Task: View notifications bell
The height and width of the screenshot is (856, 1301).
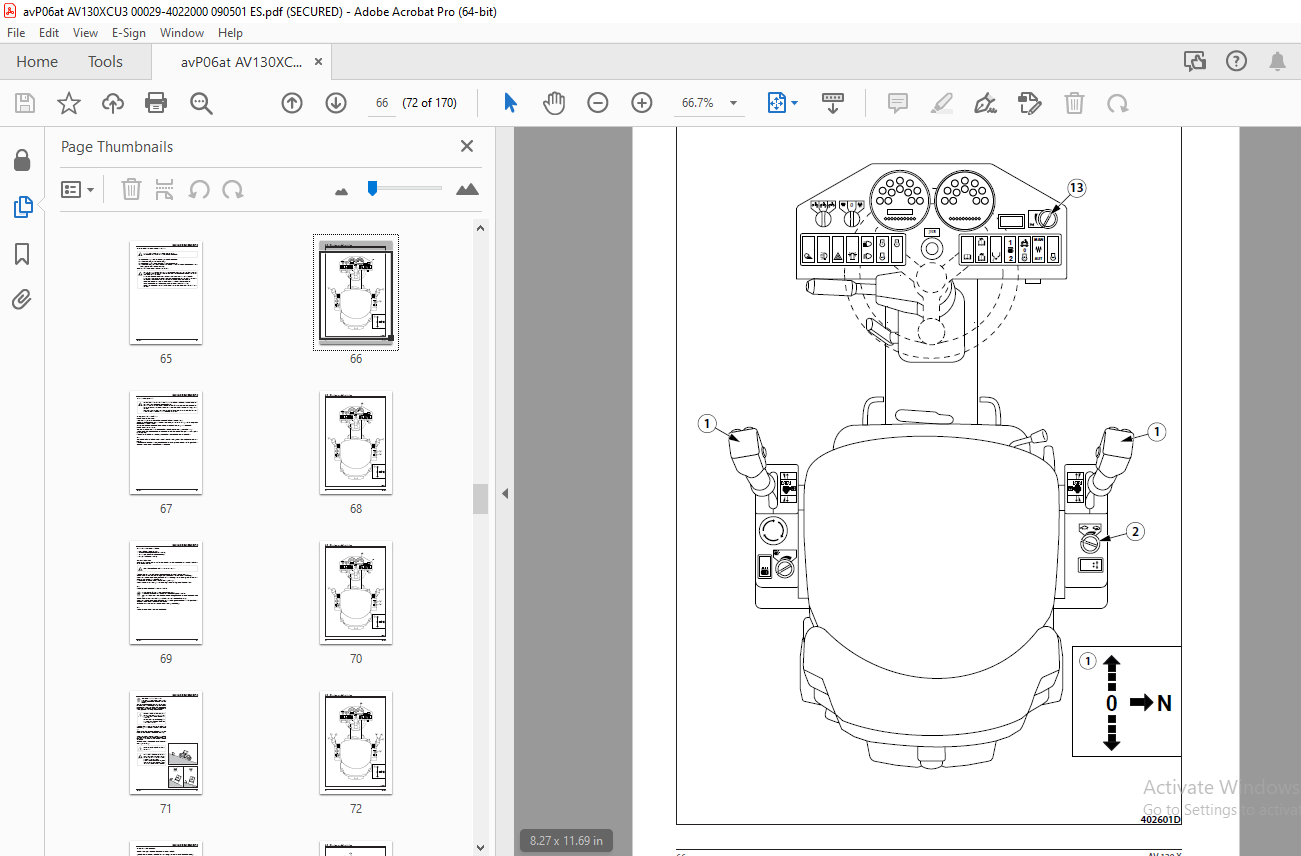Action: click(1277, 62)
